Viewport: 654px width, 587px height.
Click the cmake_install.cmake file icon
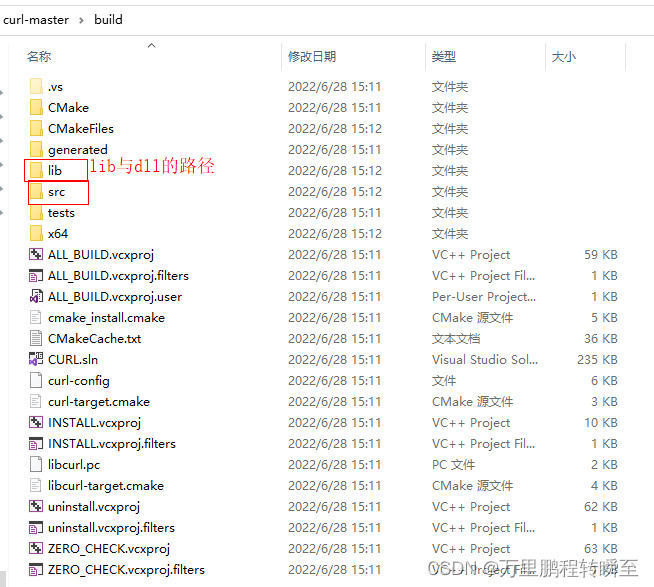click(x=36, y=317)
